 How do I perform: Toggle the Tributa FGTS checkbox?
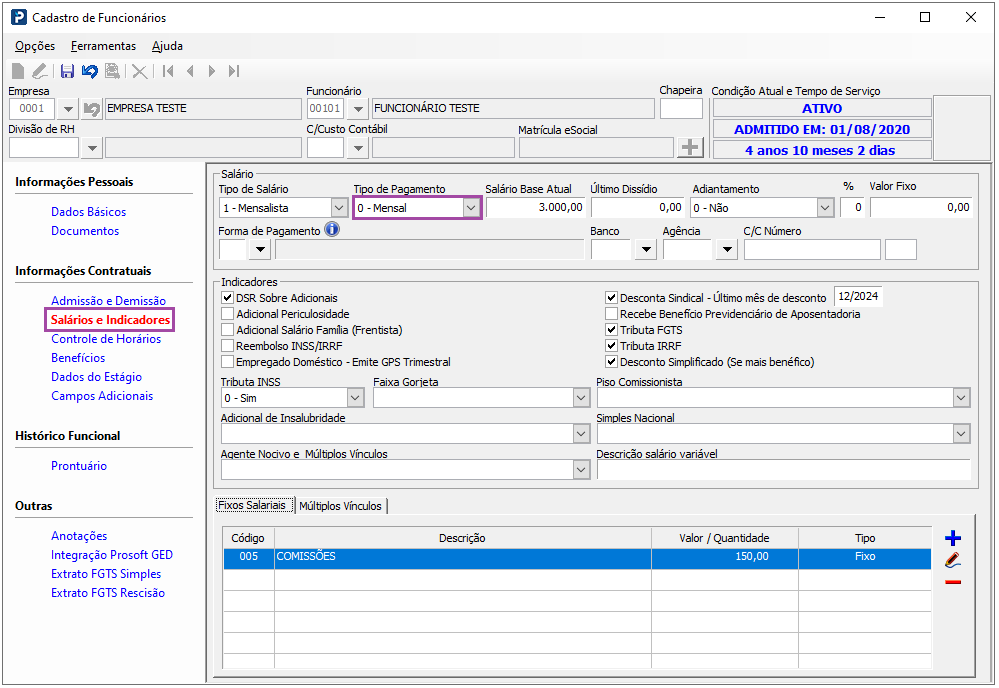coord(612,330)
